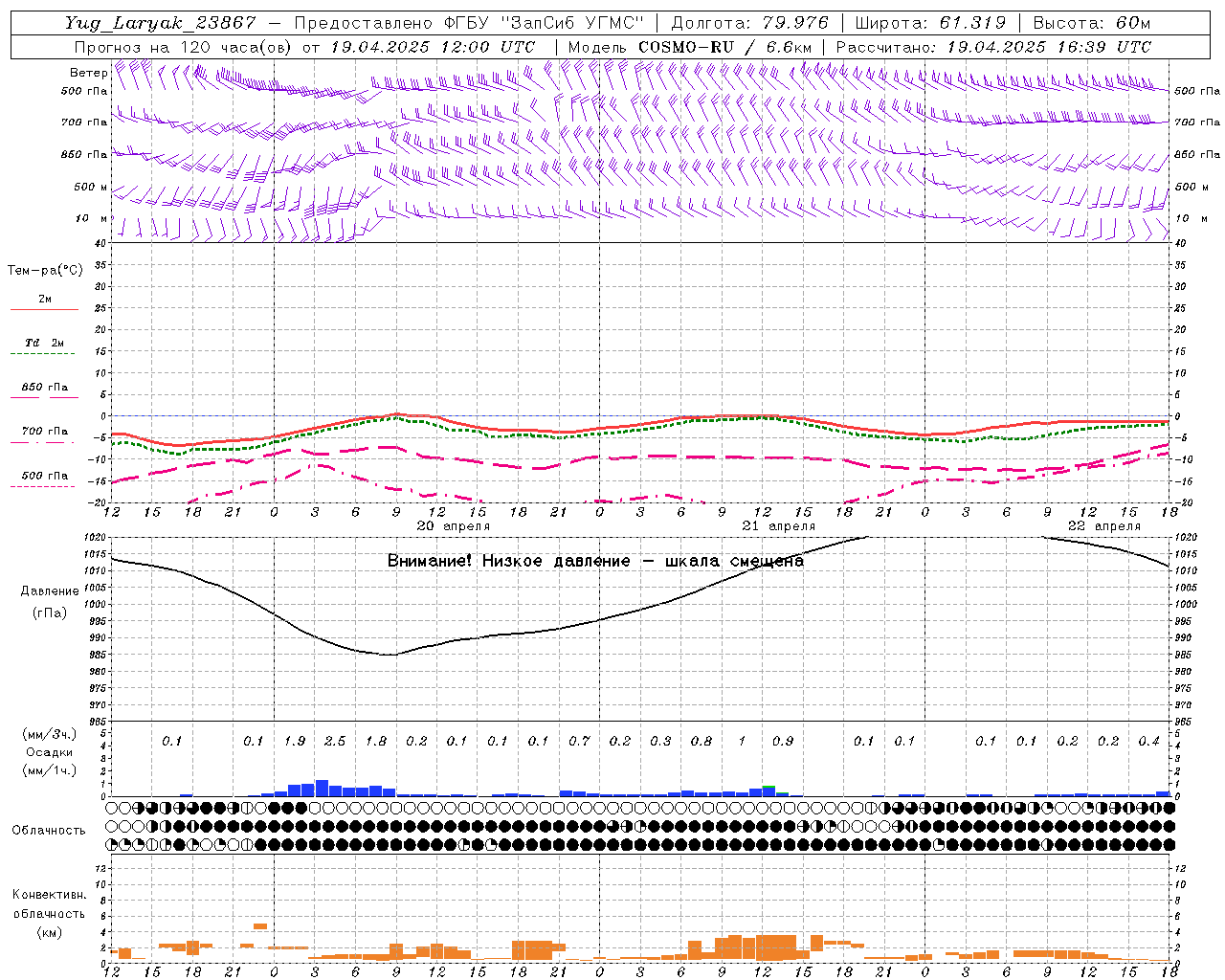Select the forecast start time 19.04.2025 12:00 UTC
The width and height of the screenshot is (1225, 980).
point(433,47)
